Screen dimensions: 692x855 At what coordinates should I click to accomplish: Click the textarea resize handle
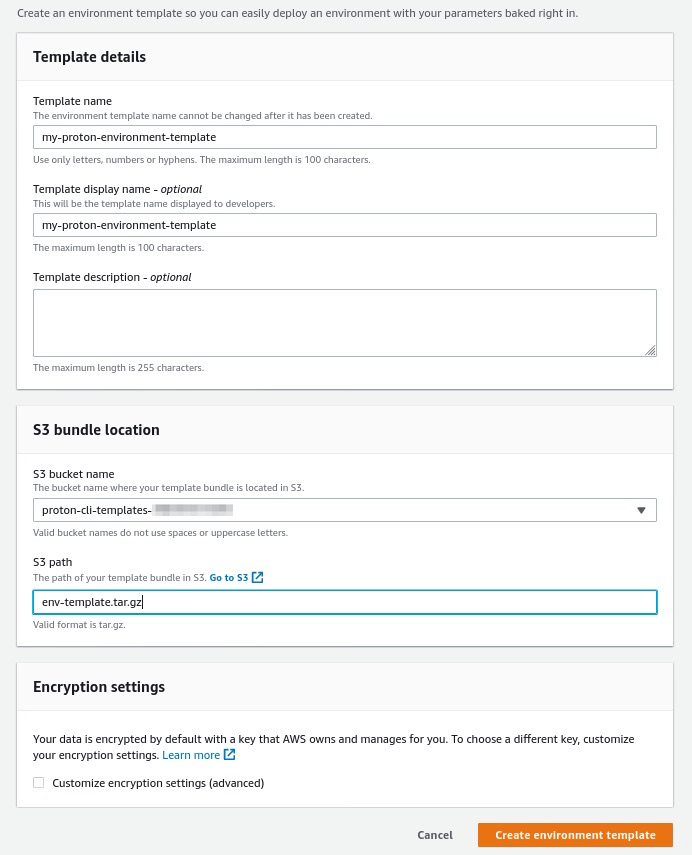pos(650,351)
